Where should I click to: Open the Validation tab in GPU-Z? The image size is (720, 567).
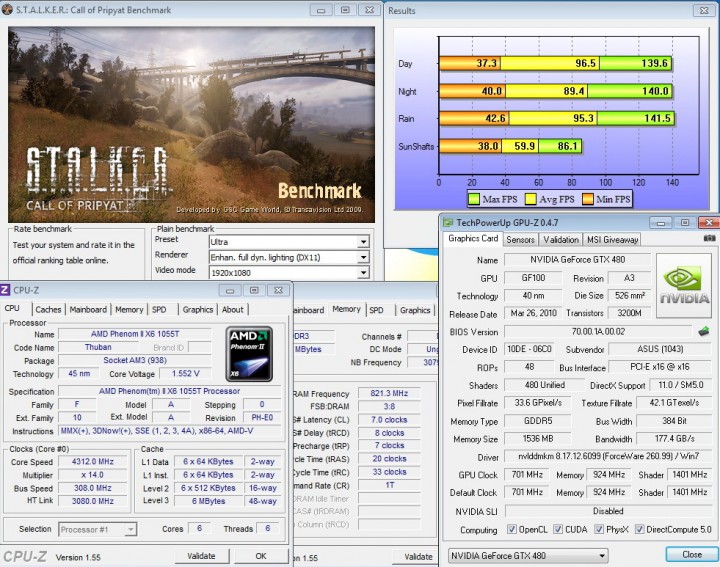coord(561,240)
